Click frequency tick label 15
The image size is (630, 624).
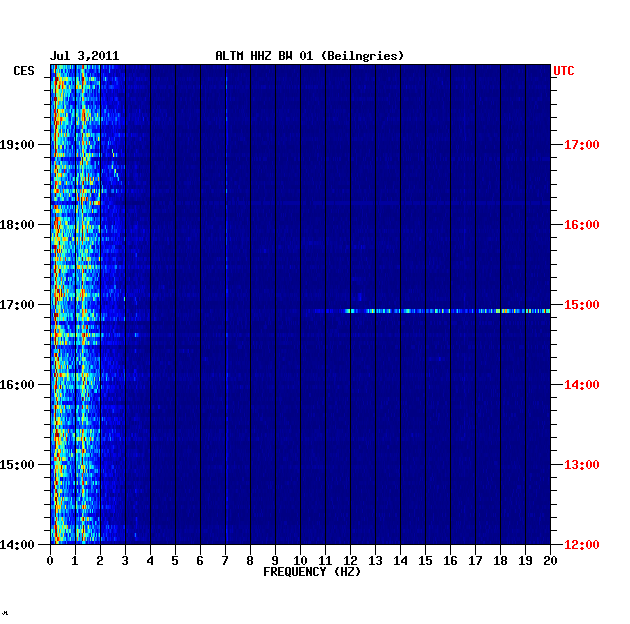pyautogui.click(x=425, y=561)
